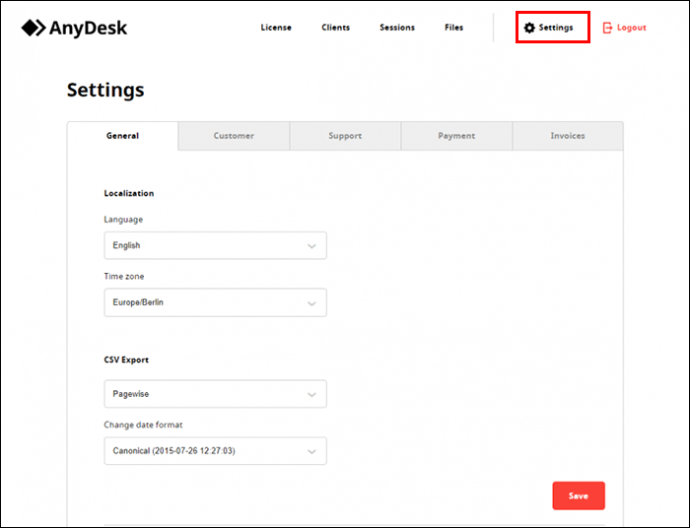The height and width of the screenshot is (528, 690).
Task: Switch to the Customer tab
Action: pos(234,136)
